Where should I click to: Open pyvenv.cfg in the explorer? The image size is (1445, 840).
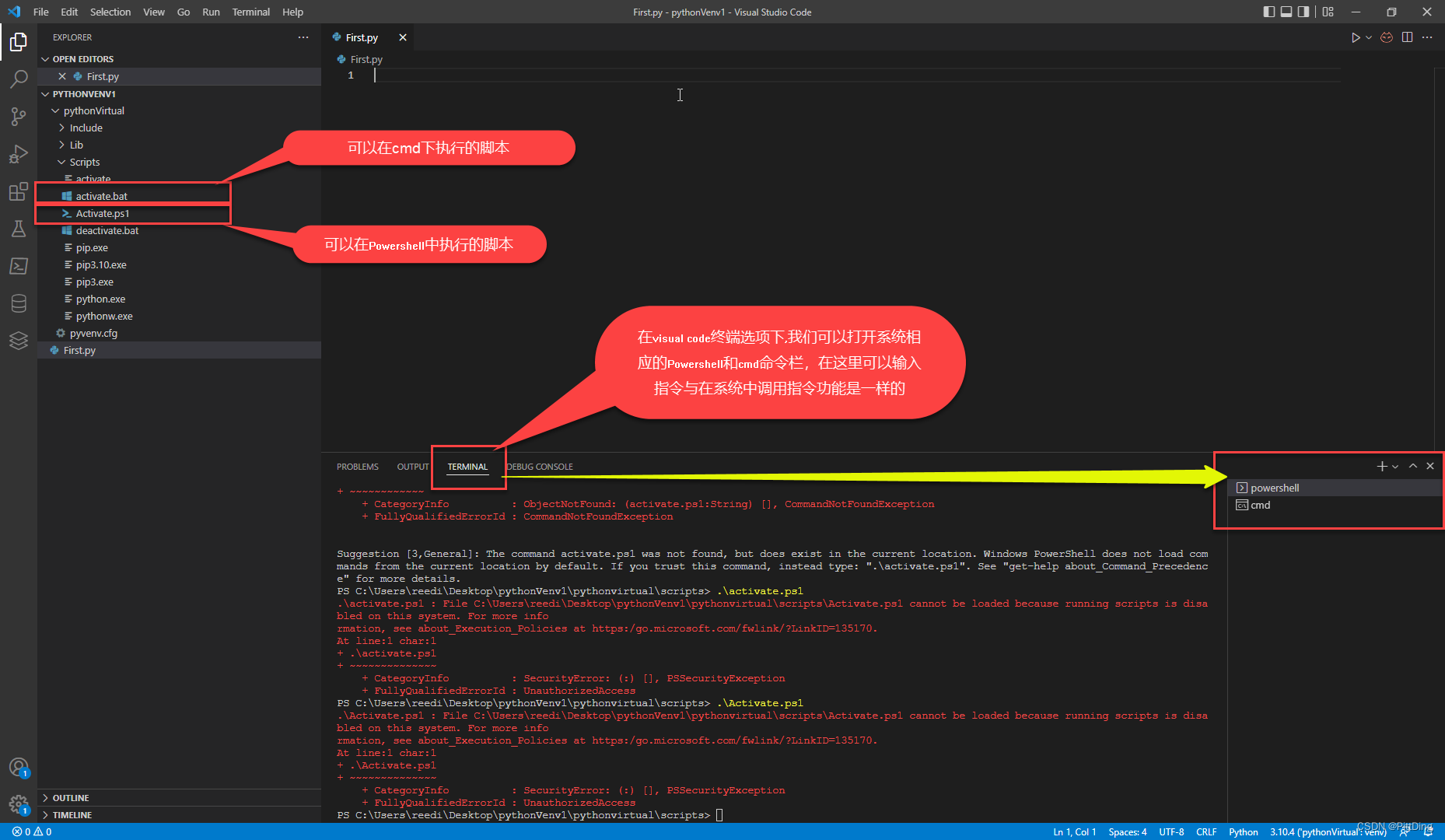pos(179,333)
